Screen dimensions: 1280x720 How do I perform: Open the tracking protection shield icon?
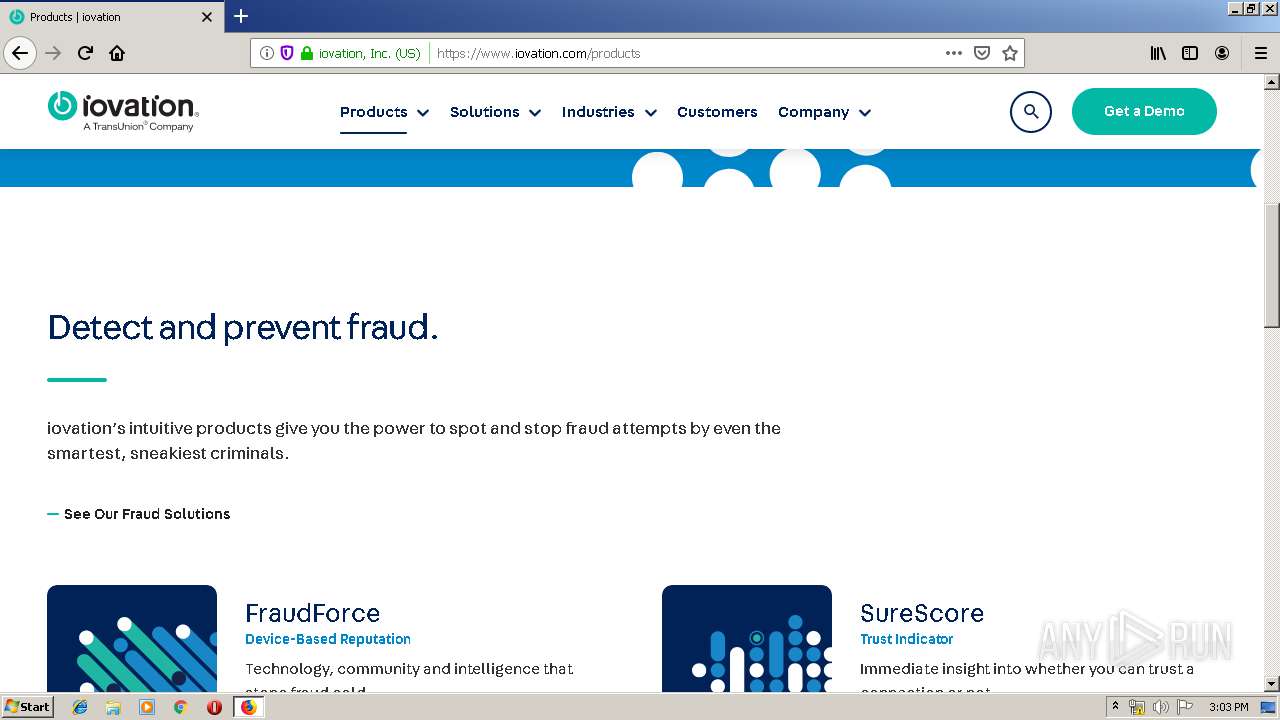coord(287,53)
